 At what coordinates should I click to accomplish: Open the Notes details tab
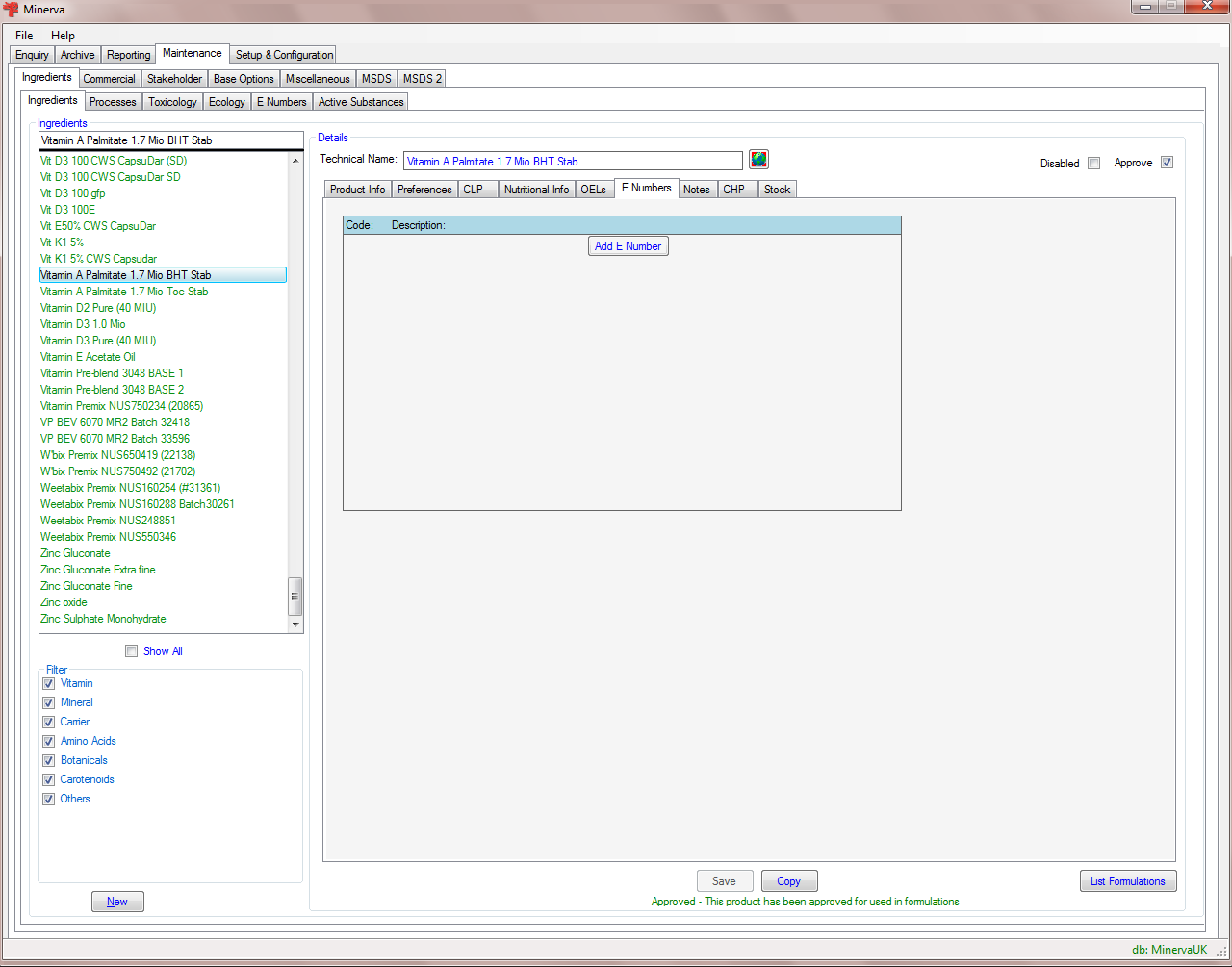[x=697, y=190]
